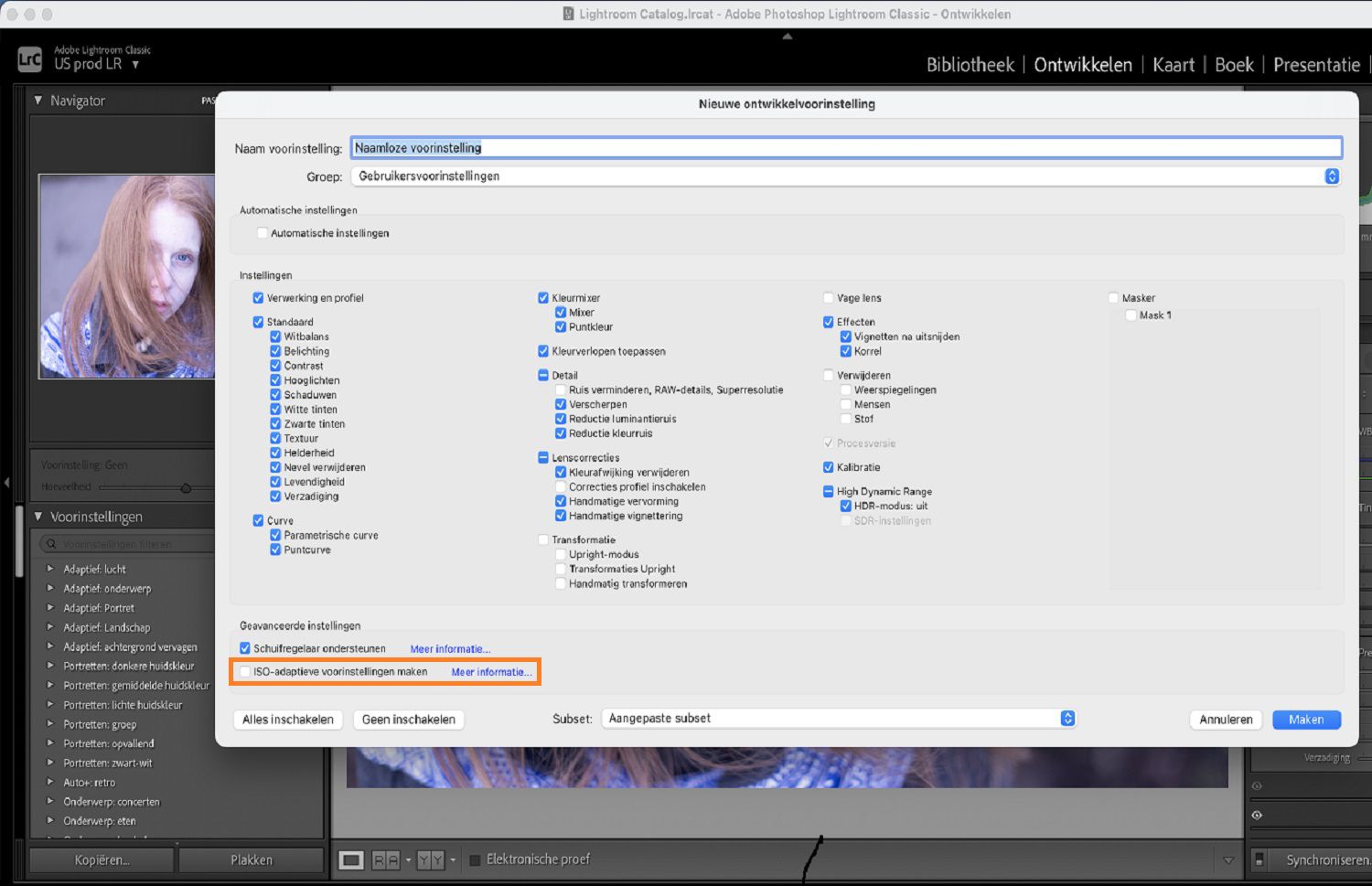
Task: Click the Hoeveelheid slider handle
Action: coord(186,488)
